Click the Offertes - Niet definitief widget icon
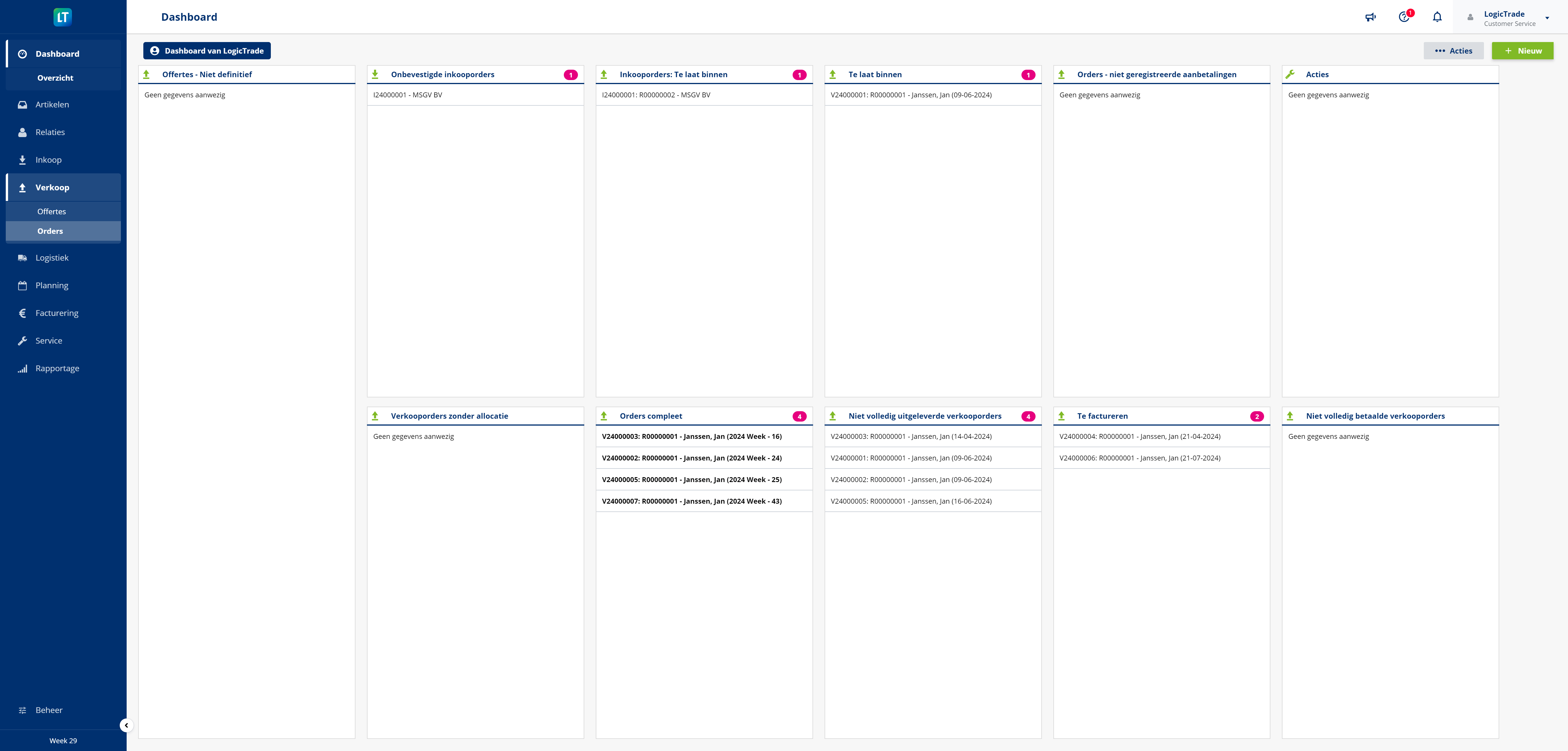The height and width of the screenshot is (751, 1568). (146, 74)
